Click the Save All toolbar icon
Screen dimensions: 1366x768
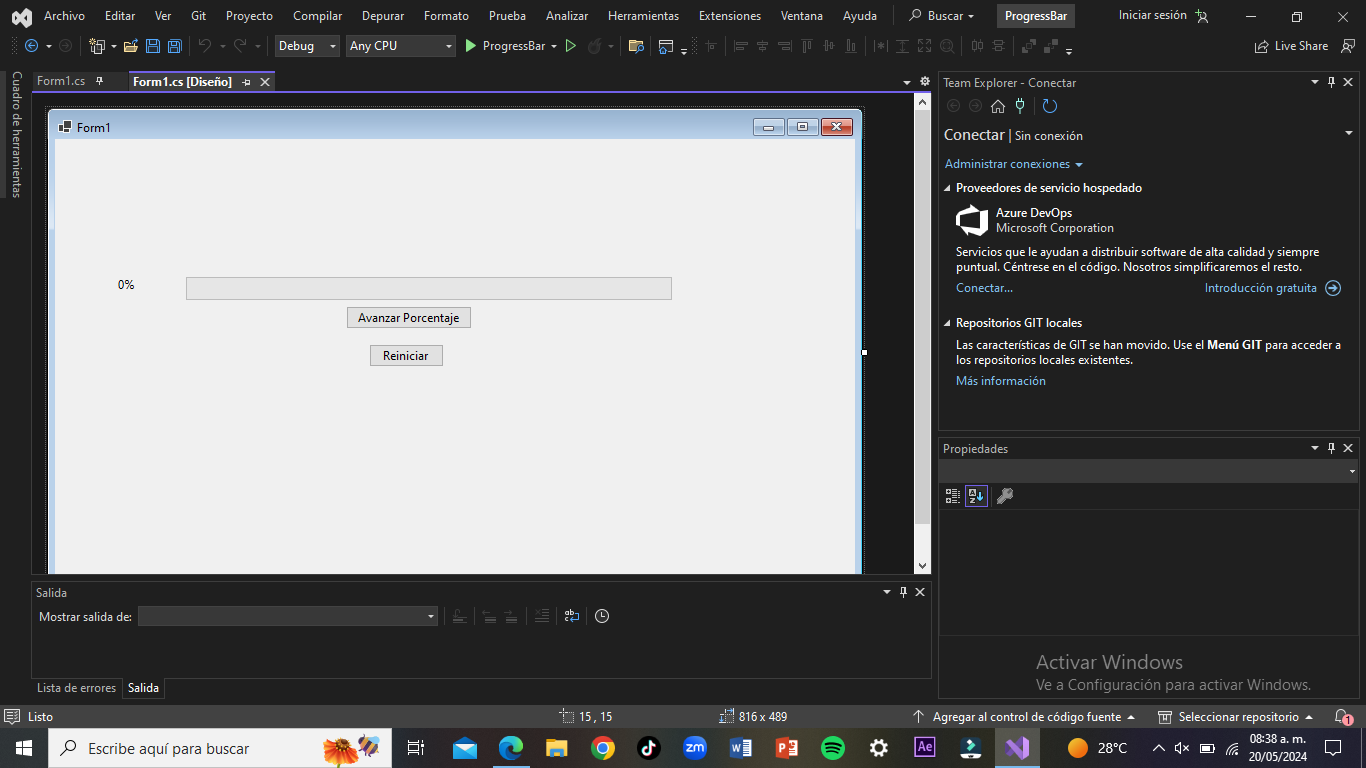pyautogui.click(x=175, y=46)
